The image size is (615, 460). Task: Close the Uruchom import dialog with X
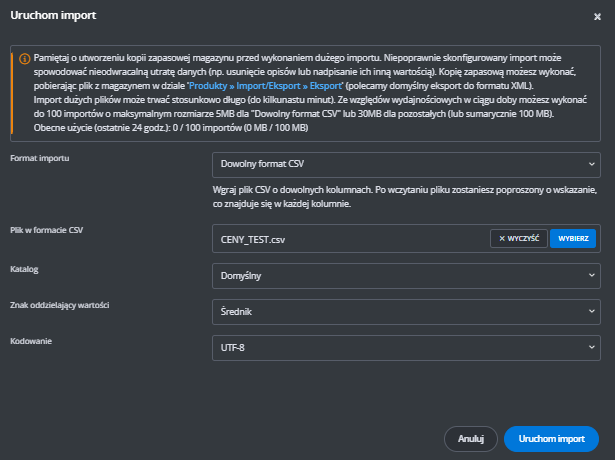pos(597,17)
